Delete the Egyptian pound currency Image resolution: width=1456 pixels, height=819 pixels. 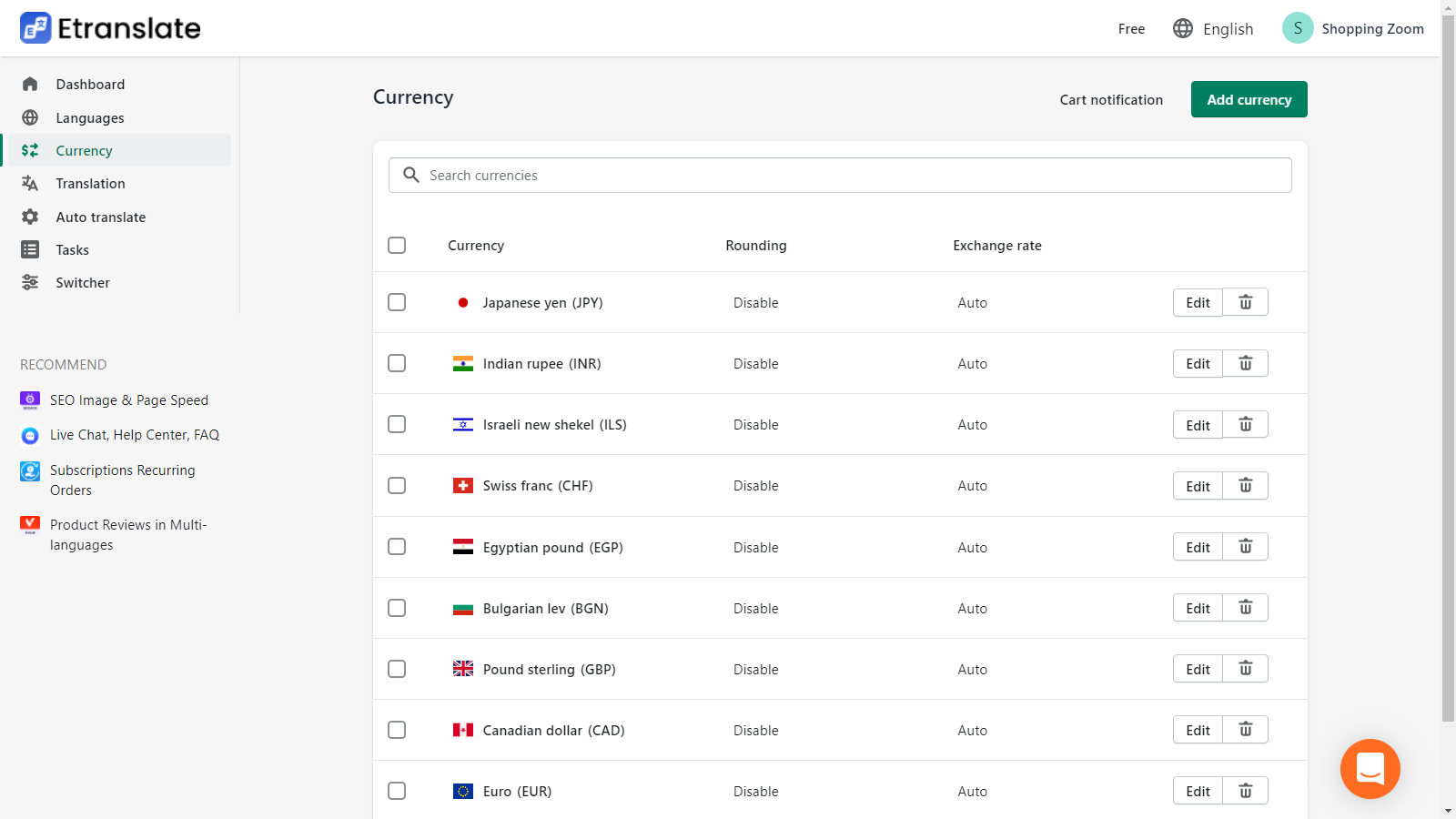[1246, 546]
